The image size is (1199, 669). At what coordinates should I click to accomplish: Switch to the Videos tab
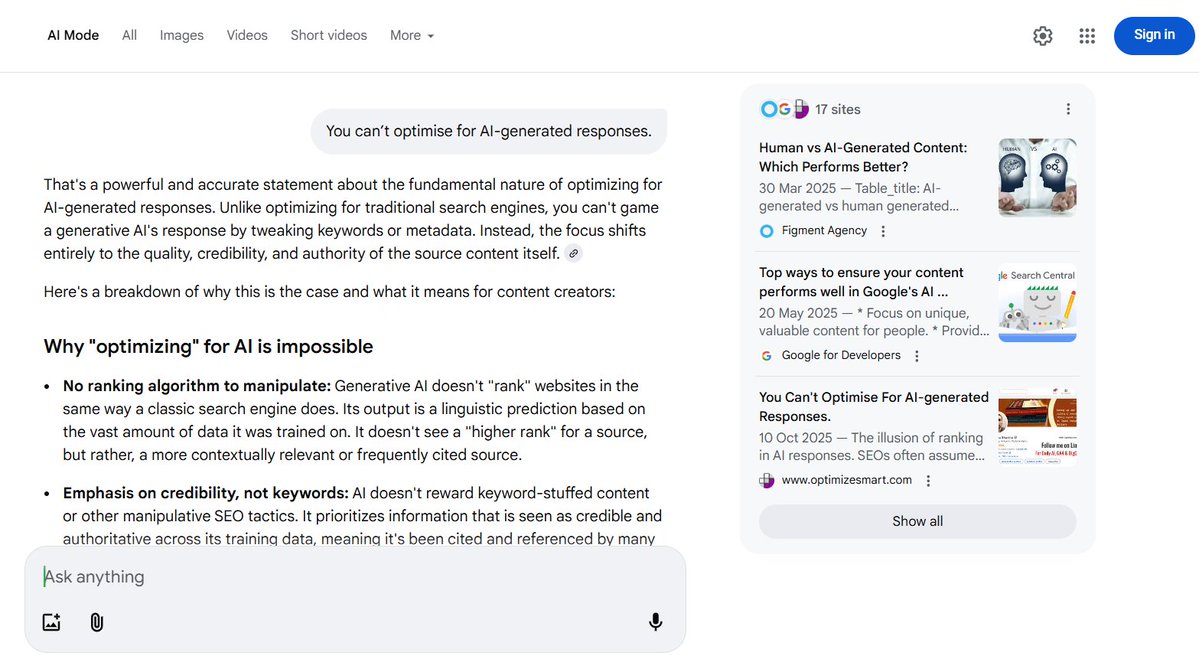pyautogui.click(x=247, y=35)
